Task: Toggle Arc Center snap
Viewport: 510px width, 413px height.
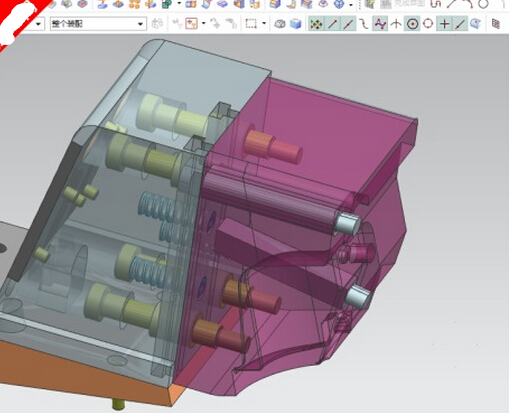Action: [x=413, y=24]
